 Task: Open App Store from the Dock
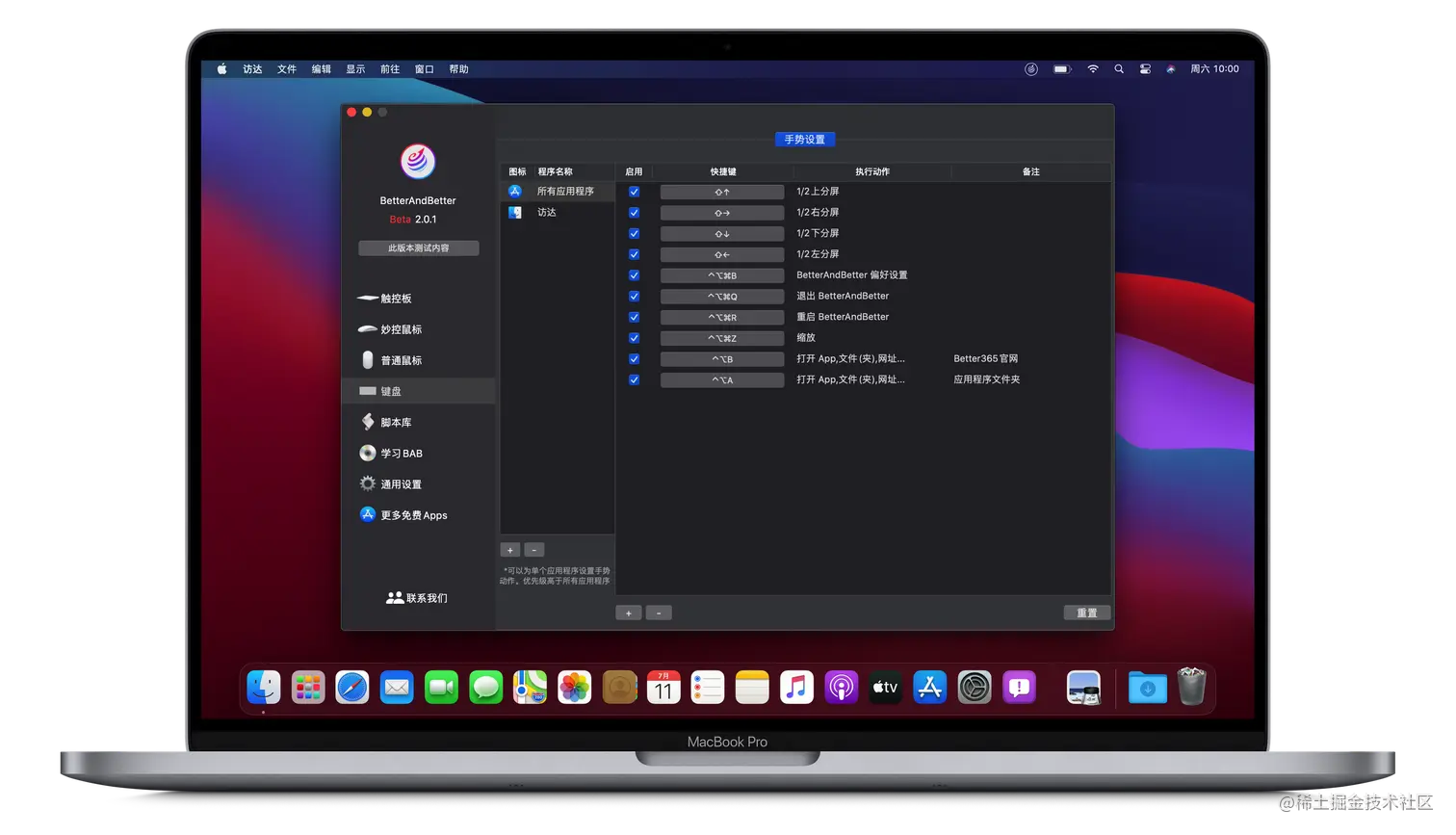[929, 688]
